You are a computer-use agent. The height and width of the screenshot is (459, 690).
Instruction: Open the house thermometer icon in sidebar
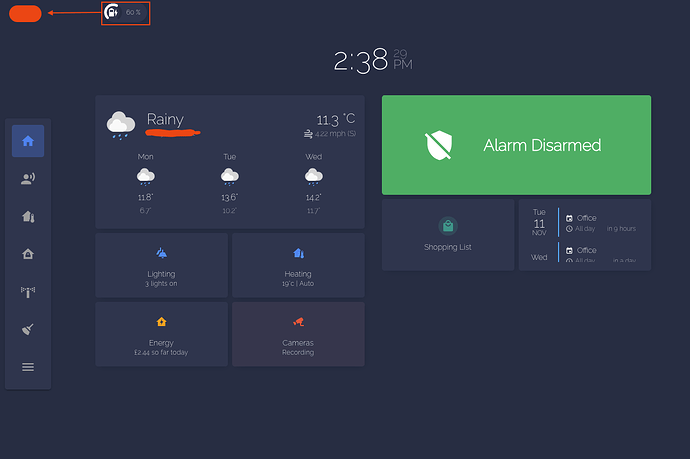[28, 217]
